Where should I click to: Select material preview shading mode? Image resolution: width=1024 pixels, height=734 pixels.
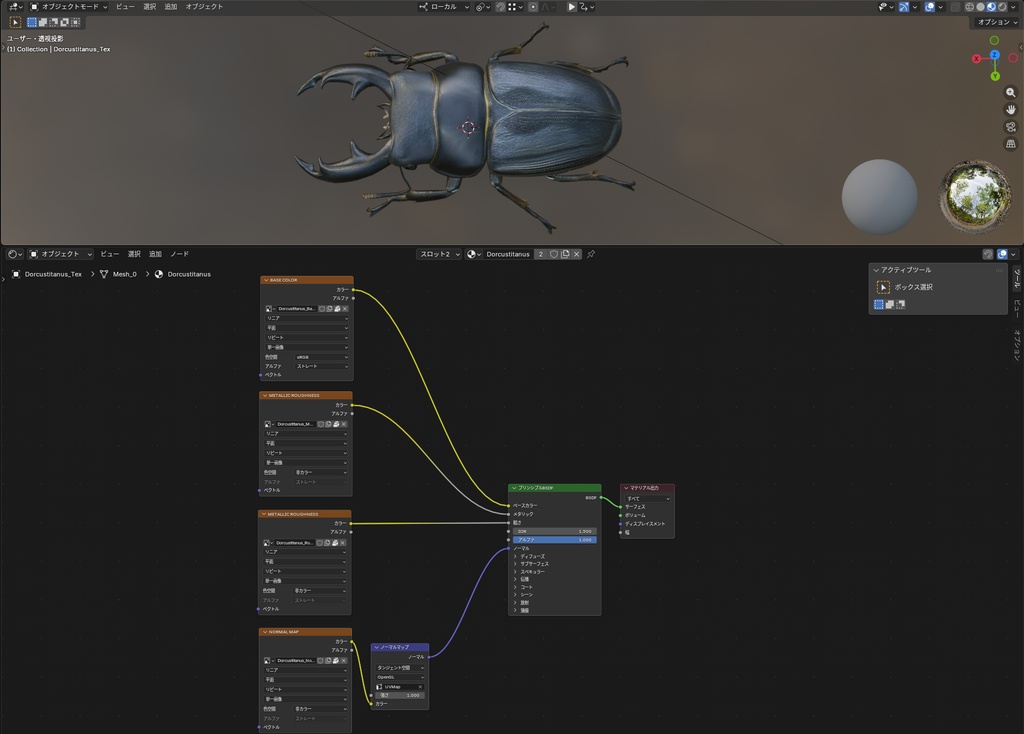(991, 7)
